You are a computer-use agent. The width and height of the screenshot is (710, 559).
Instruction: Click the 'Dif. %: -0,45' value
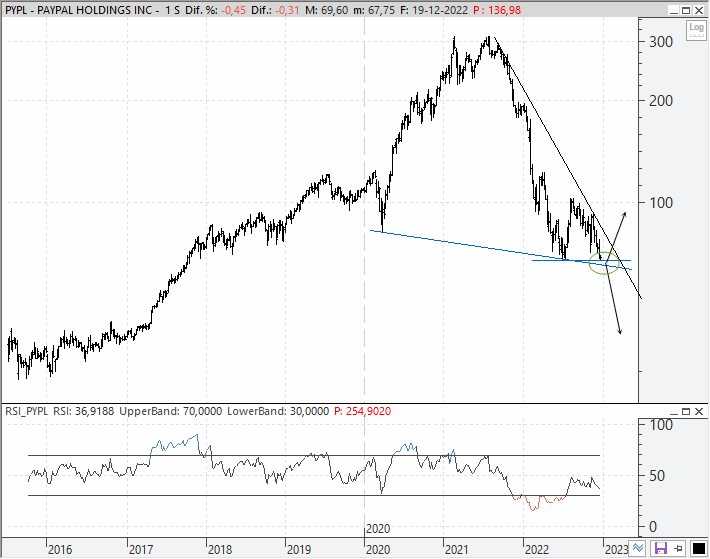(216, 10)
